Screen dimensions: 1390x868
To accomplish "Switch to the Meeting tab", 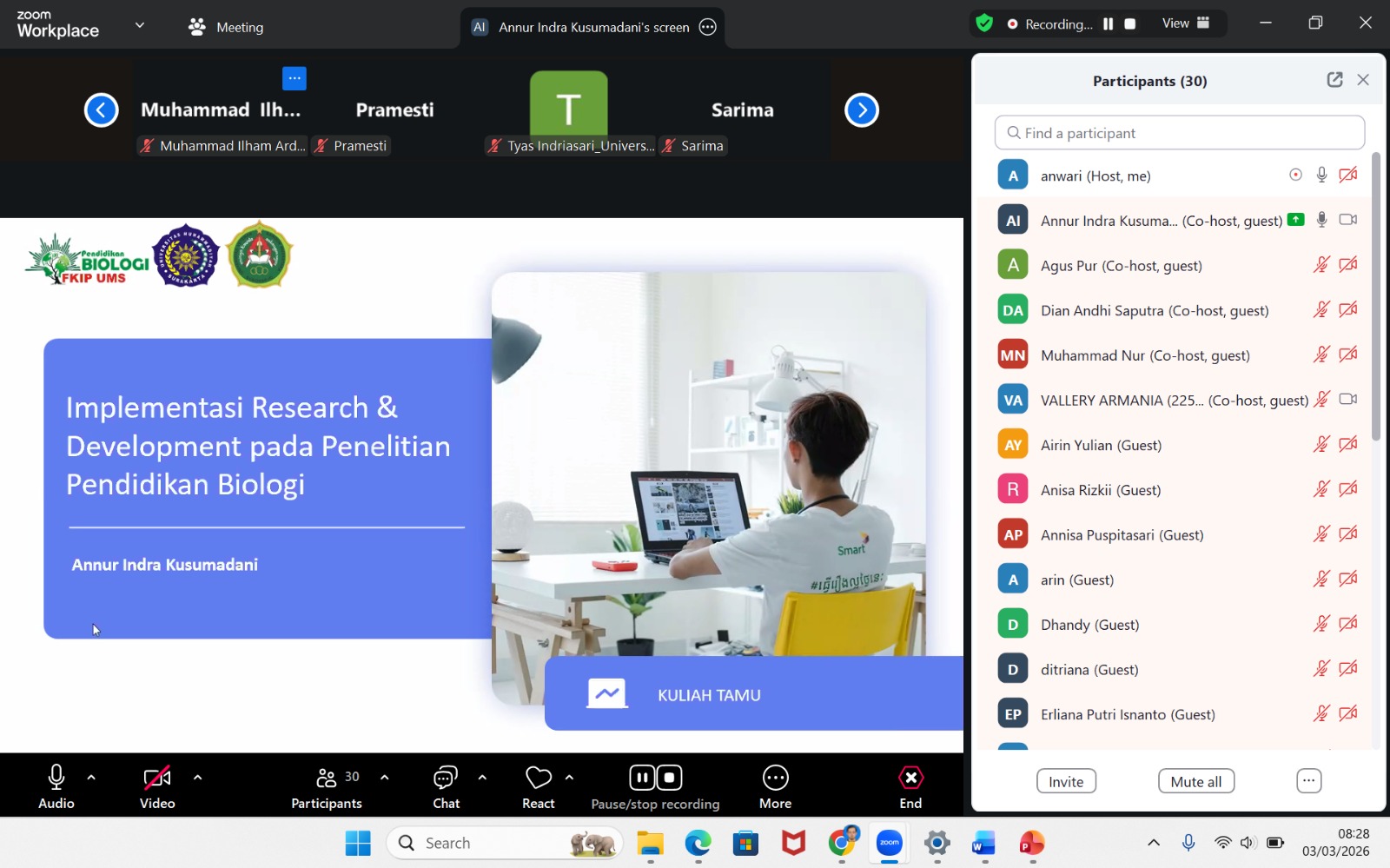I will tap(227, 27).
